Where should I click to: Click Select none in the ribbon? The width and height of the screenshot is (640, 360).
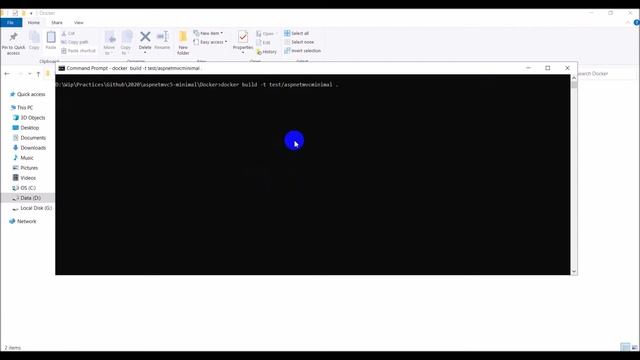299,42
